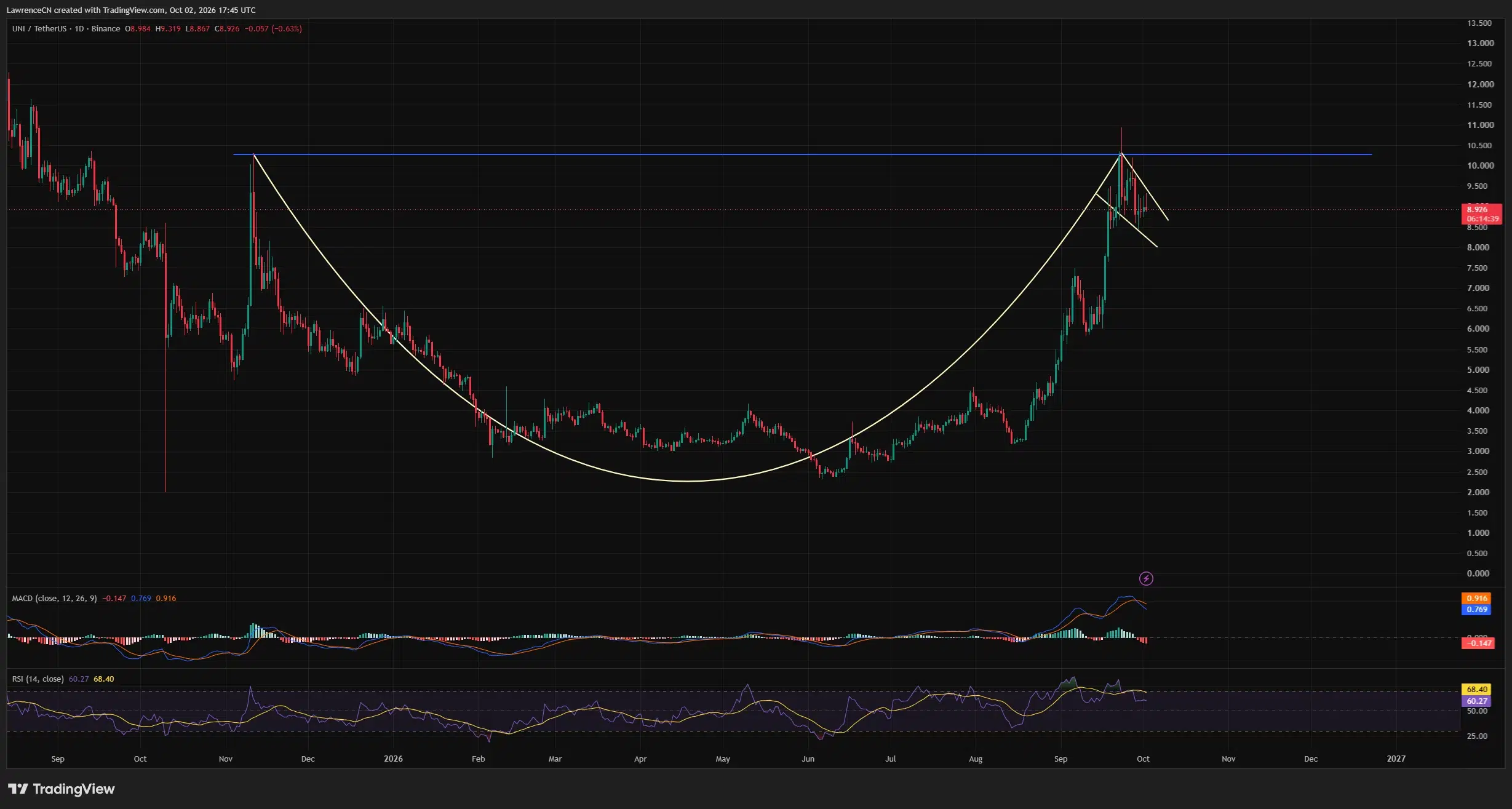This screenshot has width=1512, height=809.
Task: Click the blue 0.769 MACD value tag
Action: (1476, 609)
